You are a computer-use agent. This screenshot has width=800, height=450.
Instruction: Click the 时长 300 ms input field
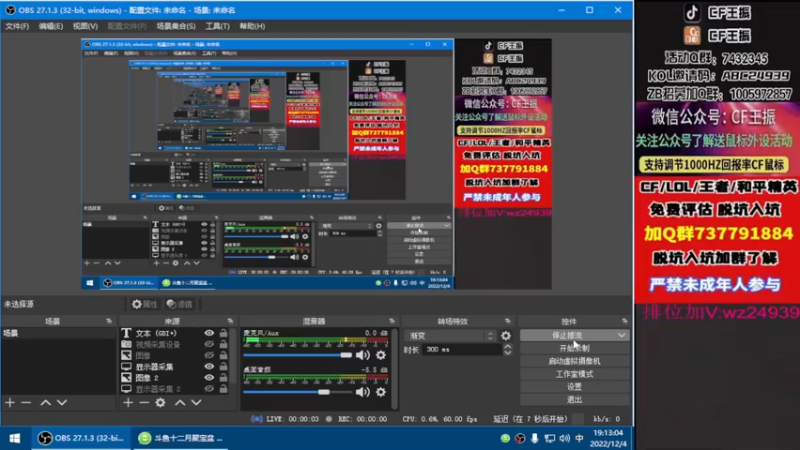click(462, 349)
